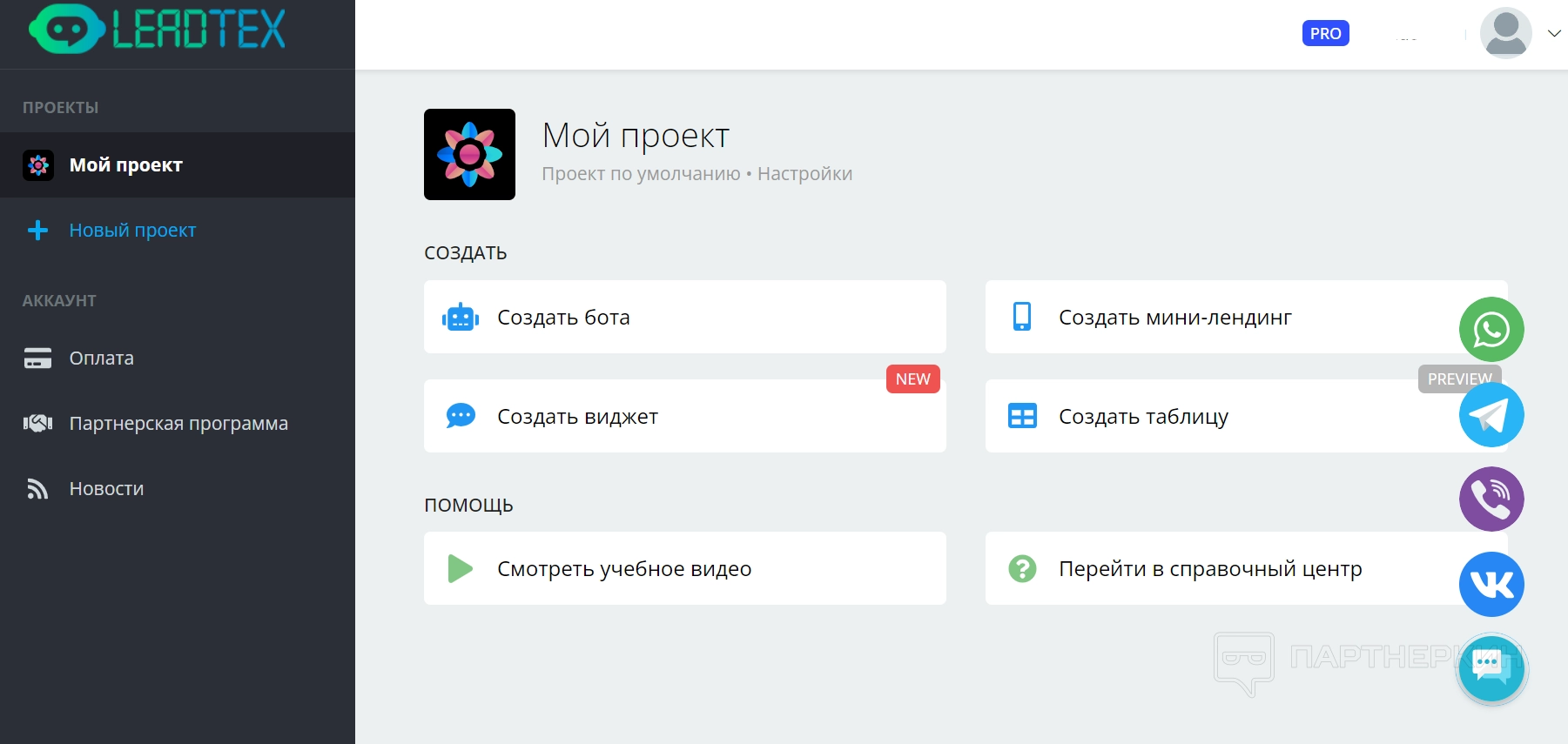Expand the account dropdown chevron
Screen dimensions: 1568x744
click(1553, 34)
